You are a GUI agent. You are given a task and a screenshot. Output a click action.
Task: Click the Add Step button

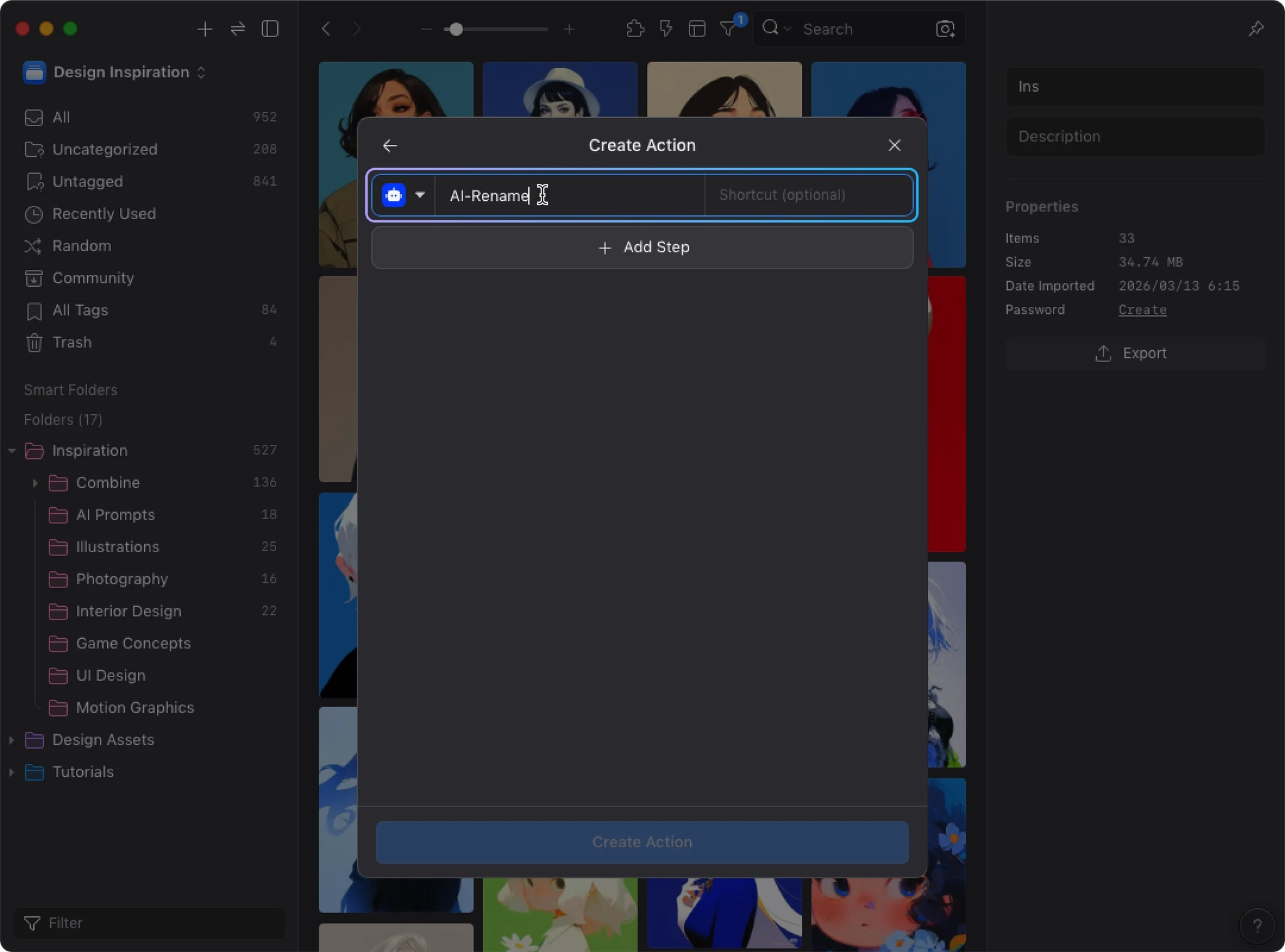(642, 247)
